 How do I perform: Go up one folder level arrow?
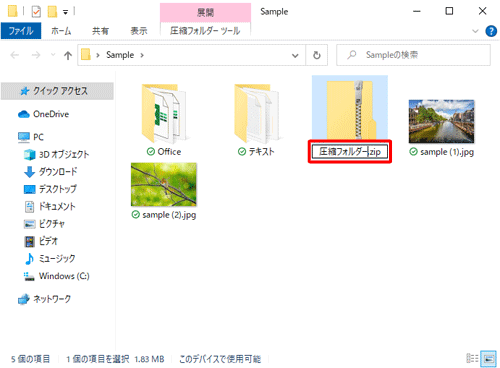coord(68,55)
